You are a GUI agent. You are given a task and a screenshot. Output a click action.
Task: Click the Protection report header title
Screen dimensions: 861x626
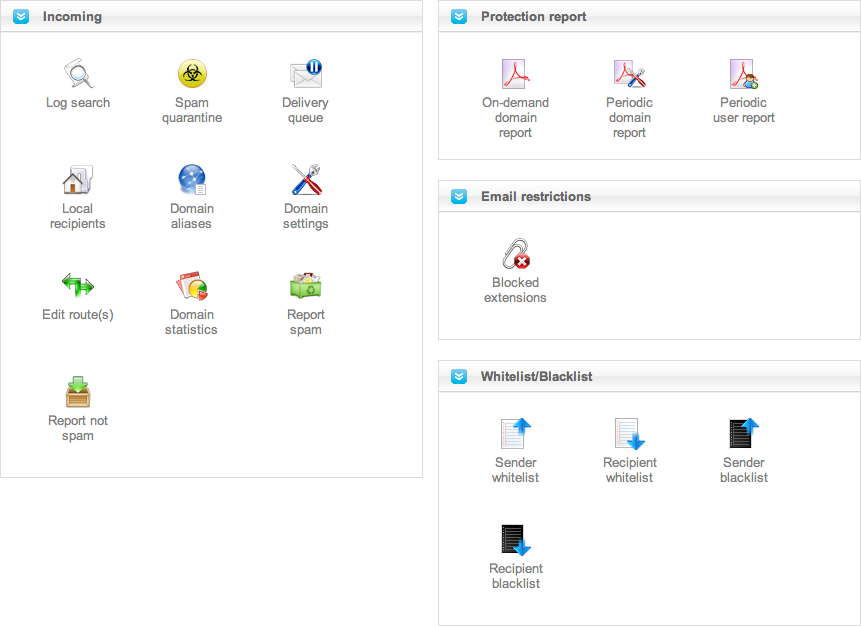(534, 16)
